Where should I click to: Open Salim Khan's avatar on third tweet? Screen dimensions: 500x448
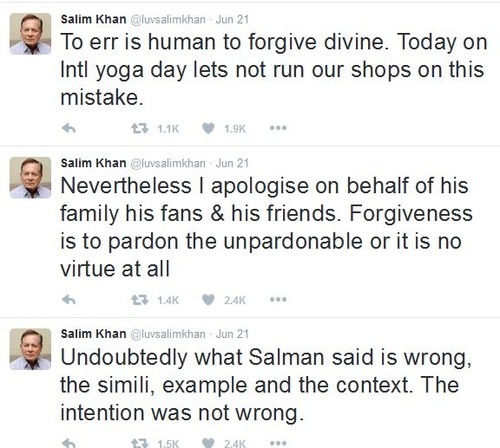(x=30, y=349)
